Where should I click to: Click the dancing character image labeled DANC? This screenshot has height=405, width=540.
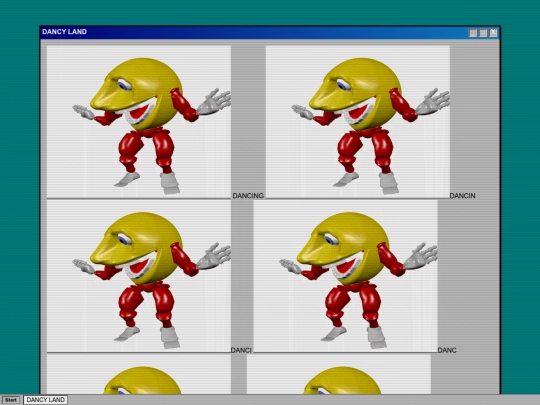pyautogui.click(x=345, y=276)
